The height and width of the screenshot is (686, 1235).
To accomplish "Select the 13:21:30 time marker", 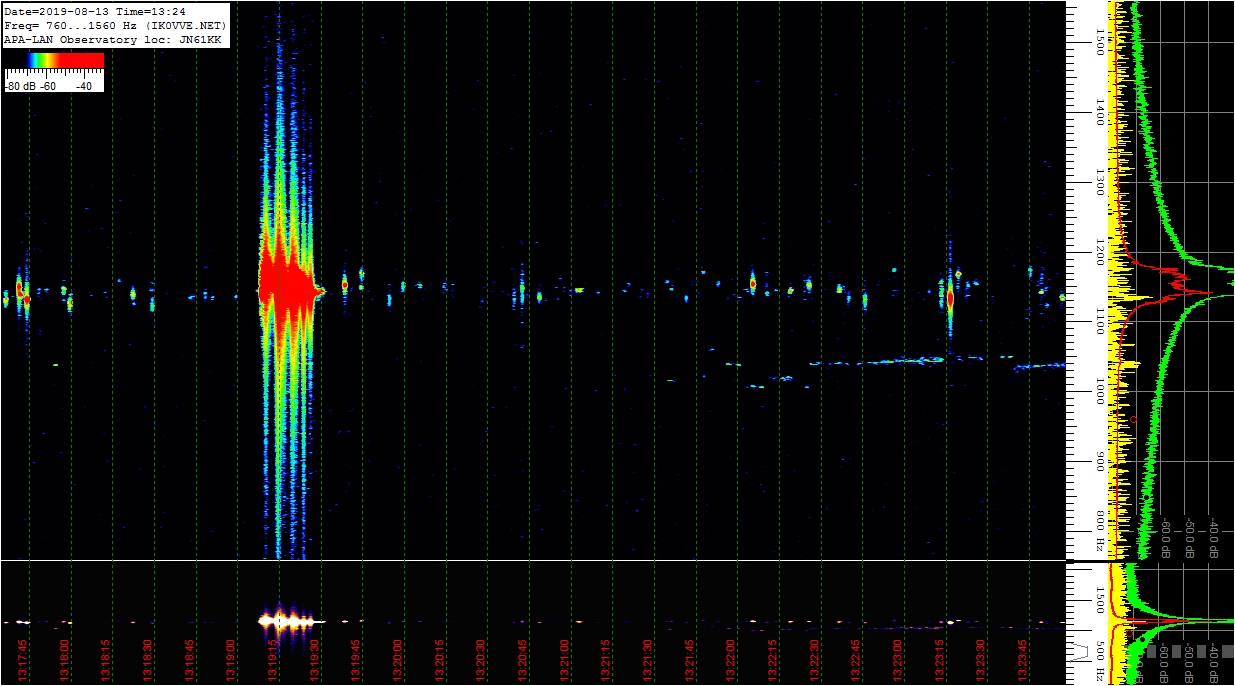I will (647, 662).
